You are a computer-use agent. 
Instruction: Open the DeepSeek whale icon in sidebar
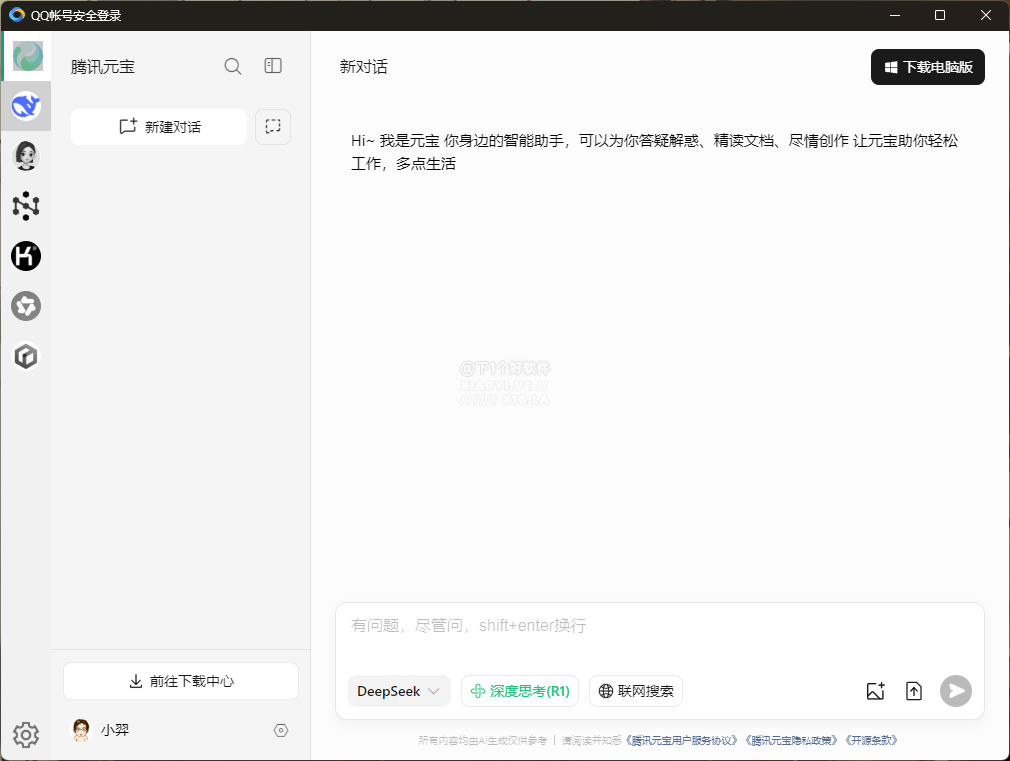click(26, 106)
